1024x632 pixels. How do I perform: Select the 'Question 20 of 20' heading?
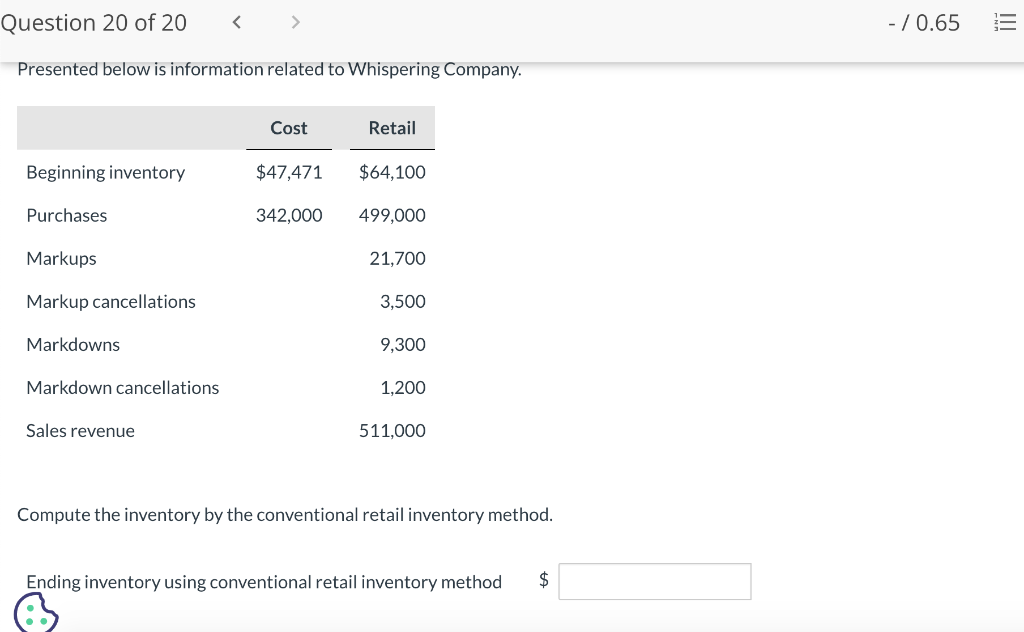click(93, 23)
